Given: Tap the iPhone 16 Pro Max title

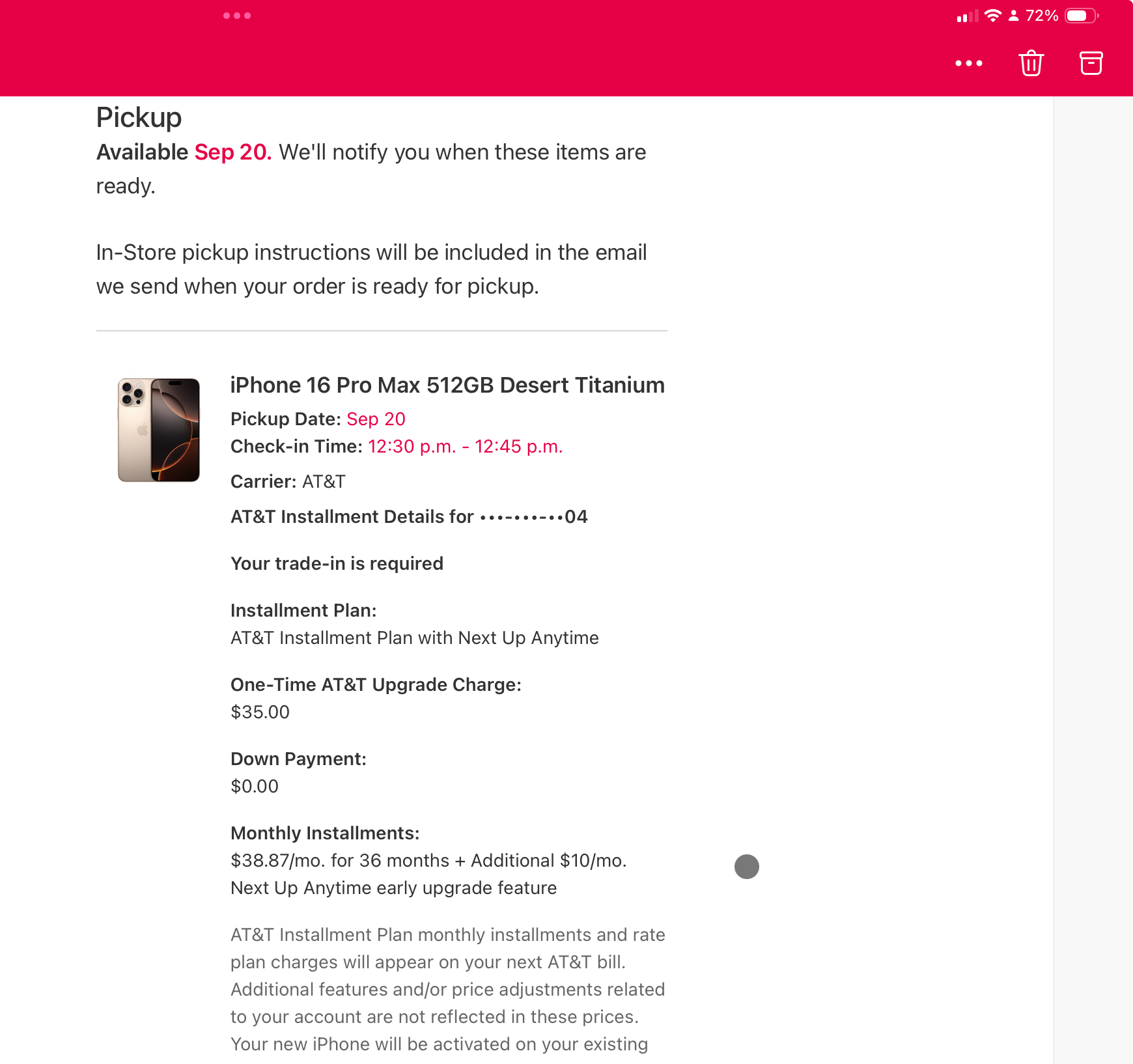Looking at the screenshot, I should [x=447, y=385].
